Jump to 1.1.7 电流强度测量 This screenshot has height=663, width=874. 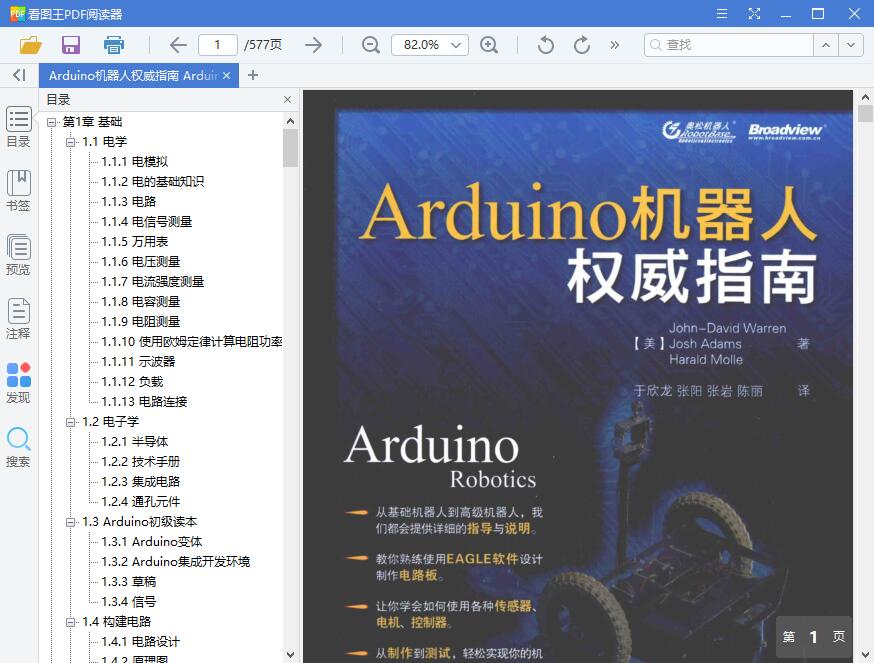152,282
